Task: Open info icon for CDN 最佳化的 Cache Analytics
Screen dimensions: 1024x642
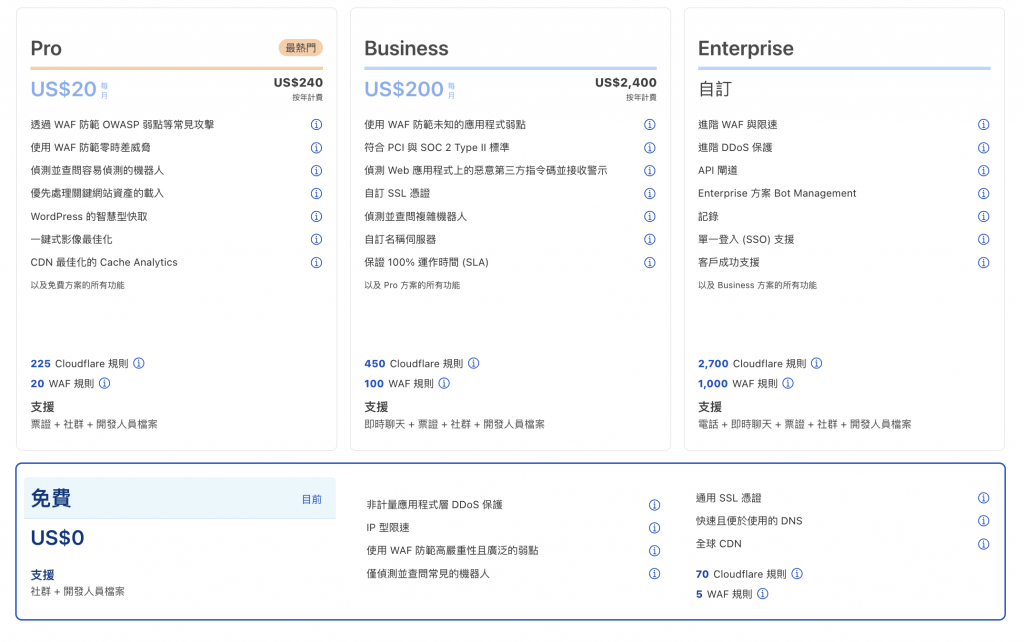Action: coord(316,263)
